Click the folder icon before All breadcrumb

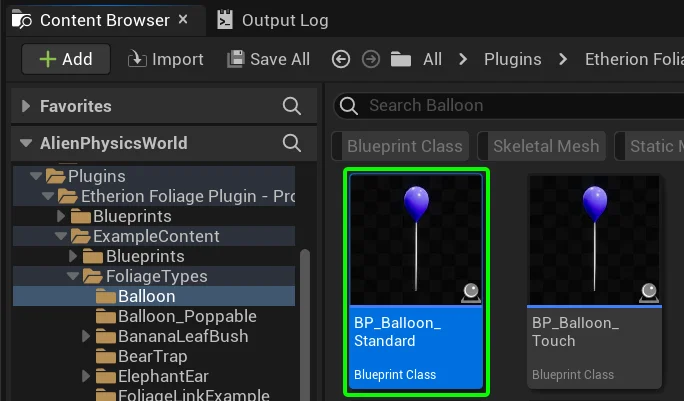(401, 60)
